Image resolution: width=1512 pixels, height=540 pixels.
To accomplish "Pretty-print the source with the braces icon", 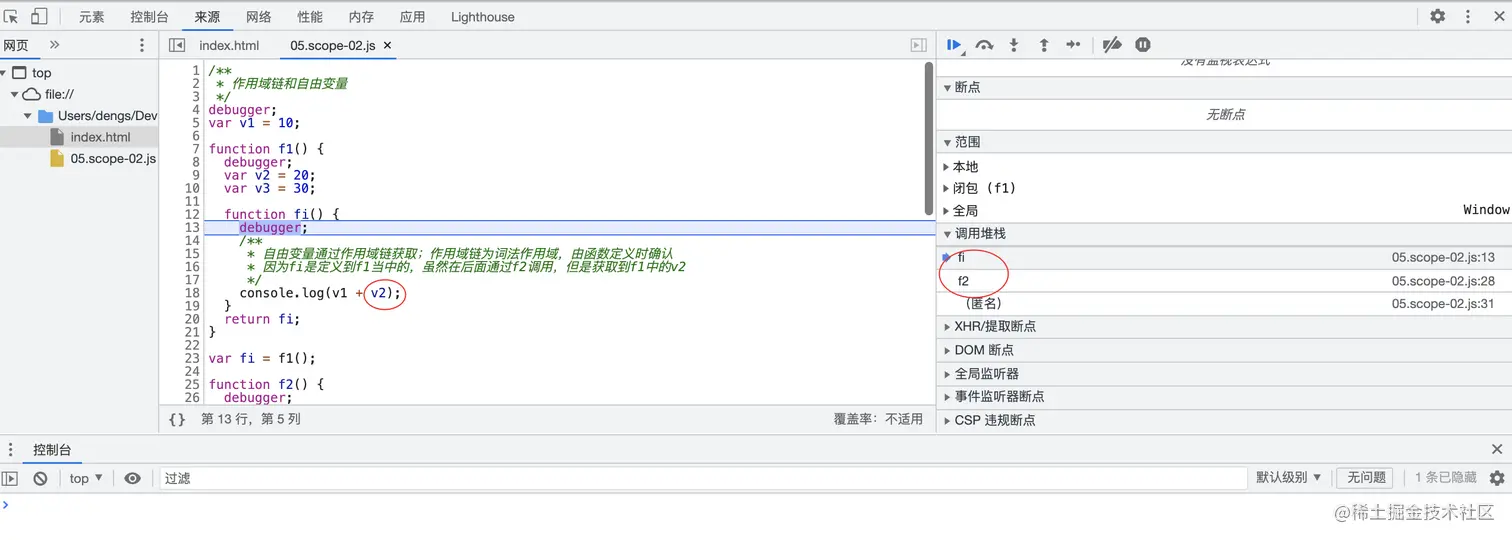I will click(x=177, y=420).
